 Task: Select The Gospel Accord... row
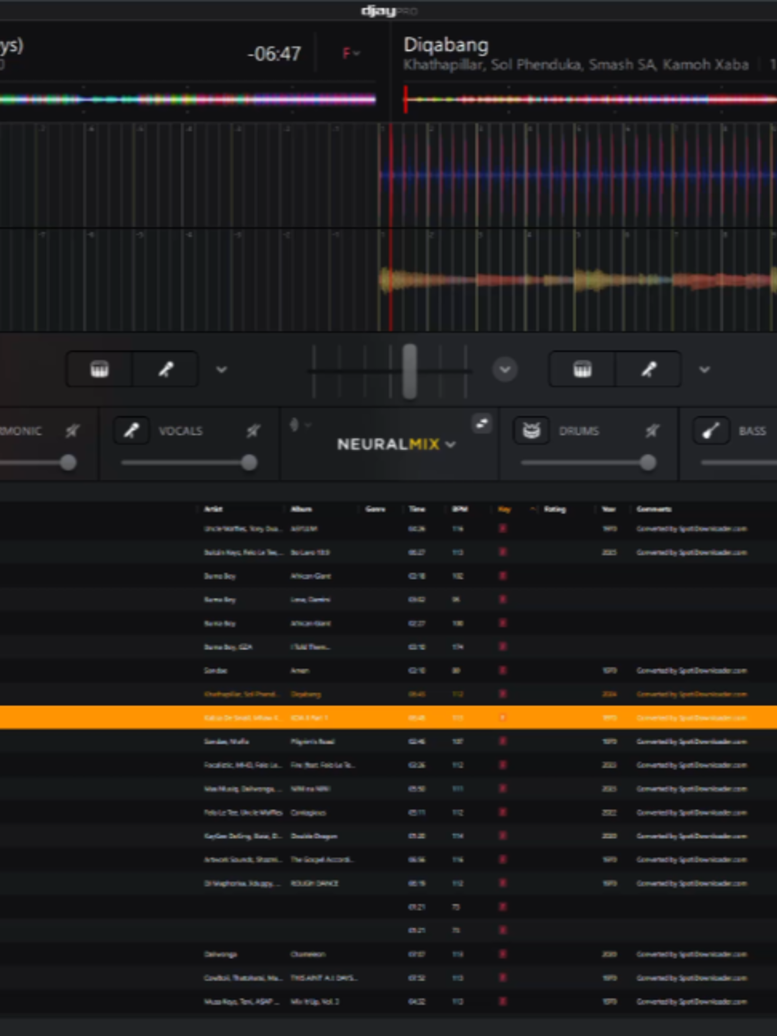[388, 860]
